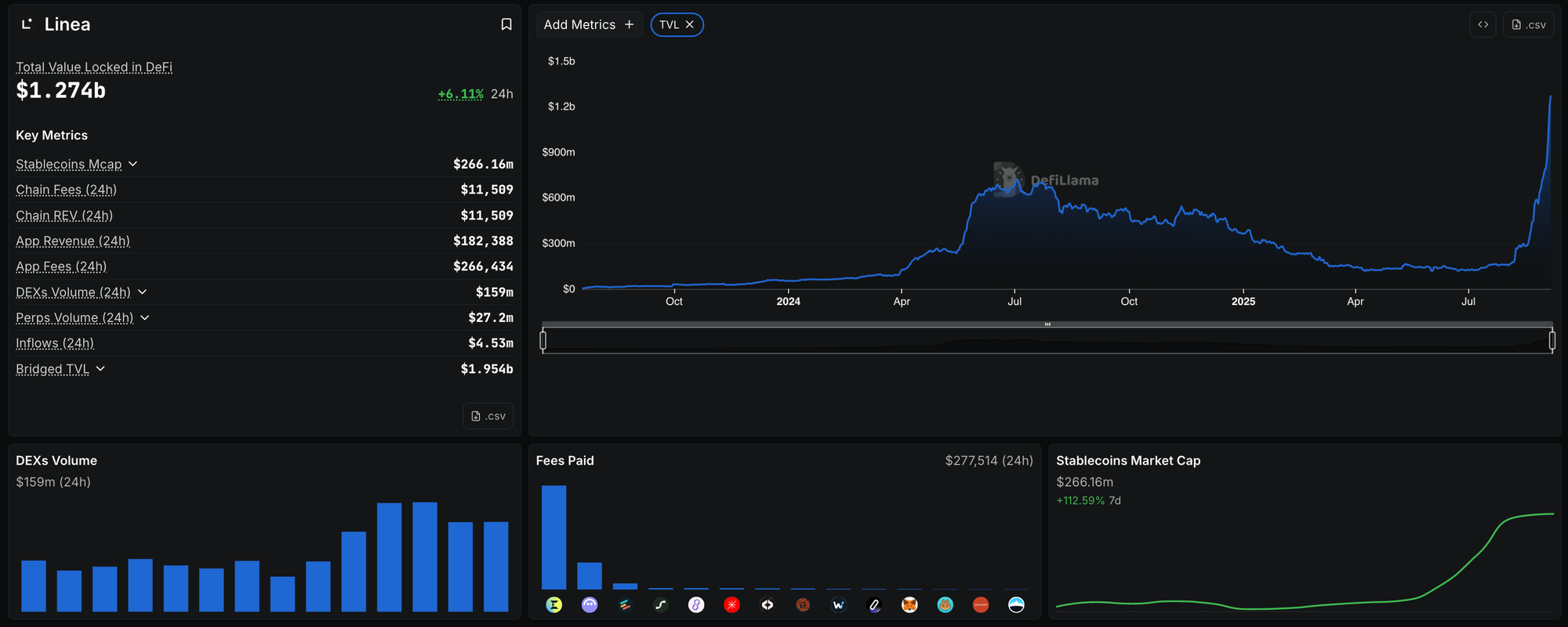
Task: Open the Add Metrics menu
Action: [x=589, y=24]
